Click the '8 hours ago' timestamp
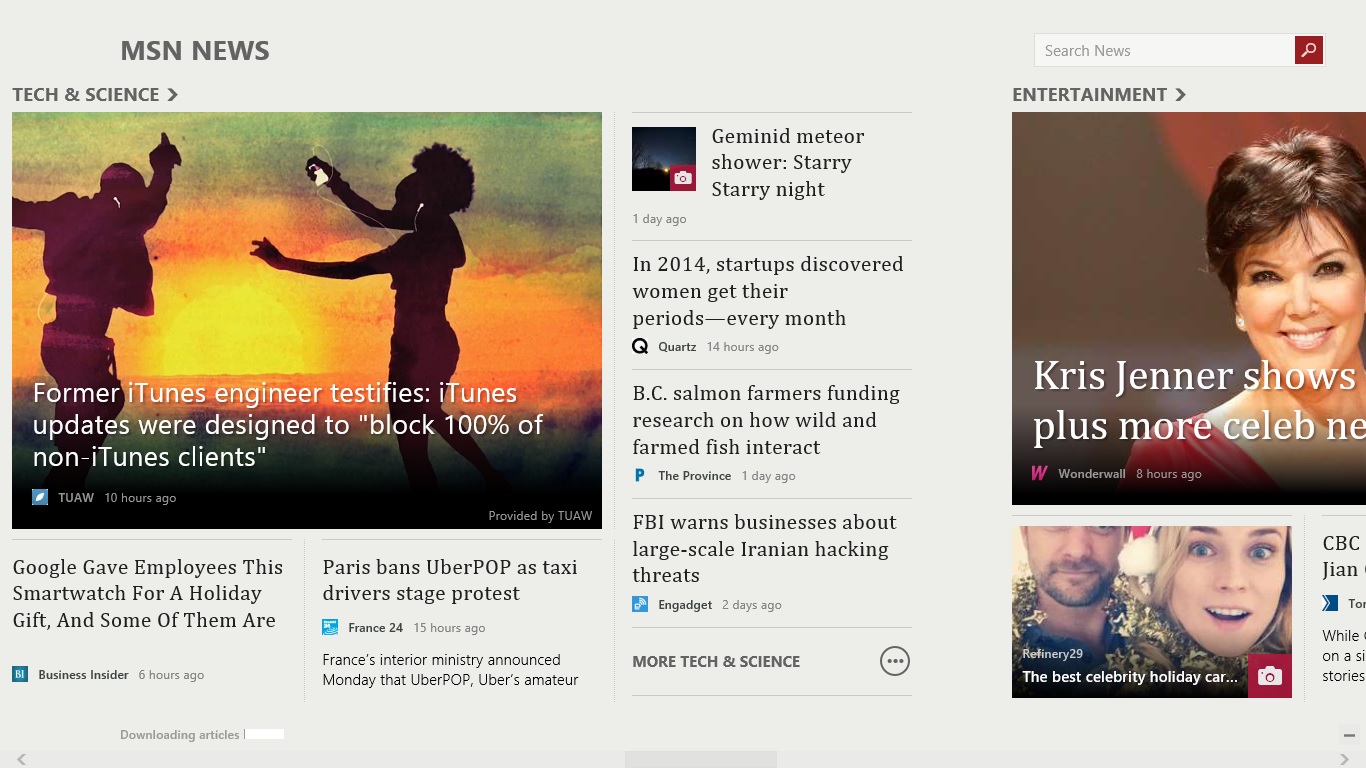 (1169, 474)
